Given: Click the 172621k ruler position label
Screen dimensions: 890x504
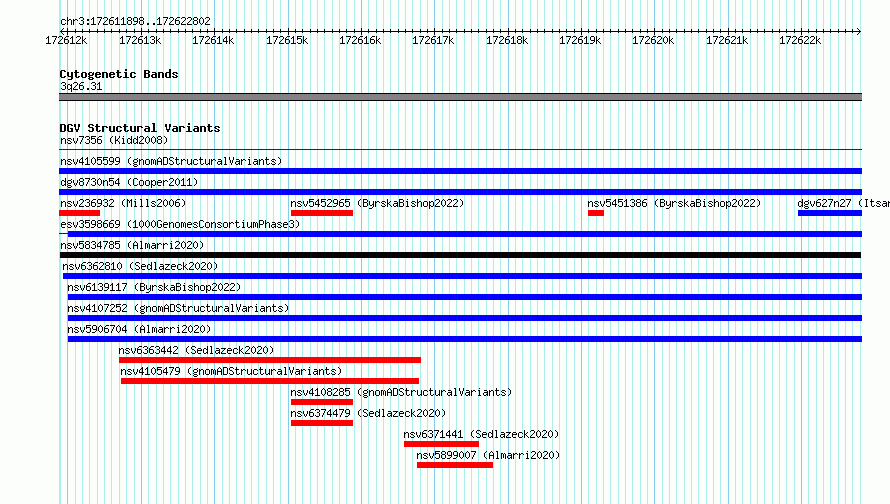Looking at the screenshot, I should pos(727,40).
